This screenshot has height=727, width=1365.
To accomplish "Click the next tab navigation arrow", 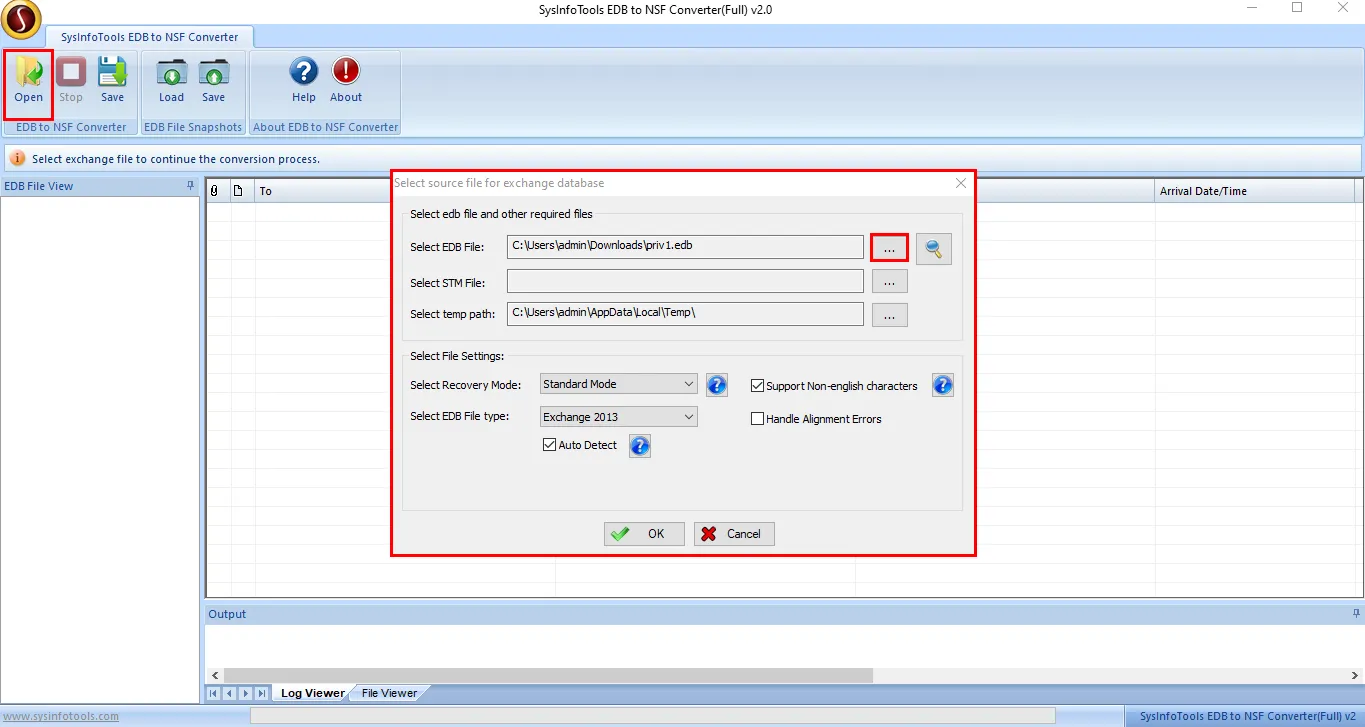I will coord(246,693).
